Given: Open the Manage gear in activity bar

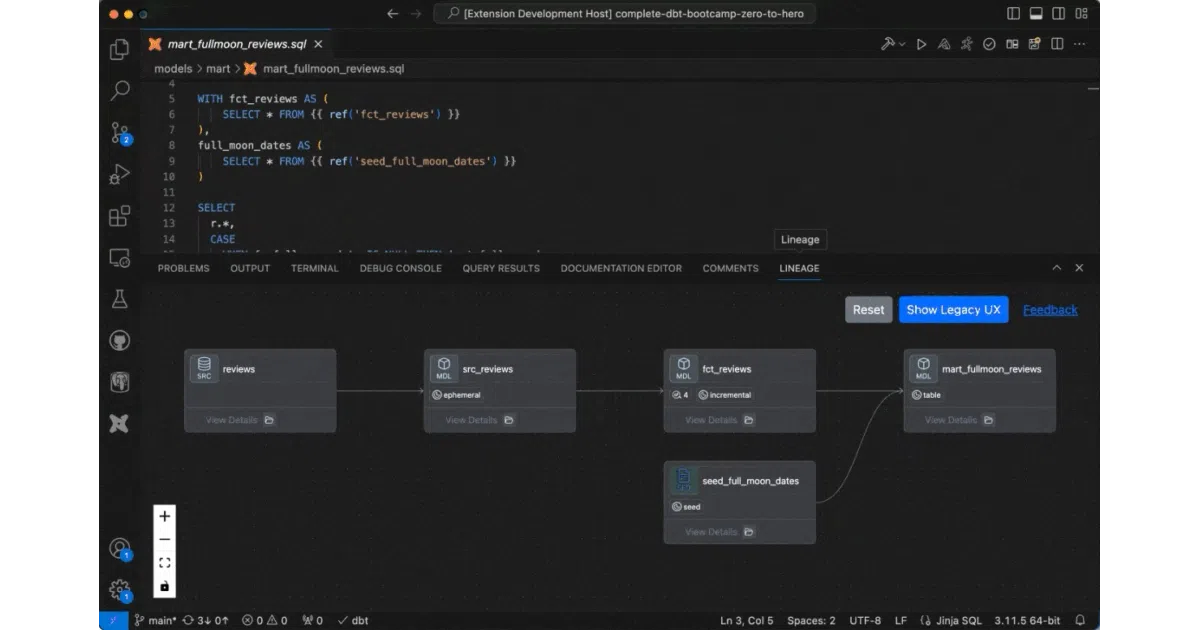Looking at the screenshot, I should click(x=120, y=590).
